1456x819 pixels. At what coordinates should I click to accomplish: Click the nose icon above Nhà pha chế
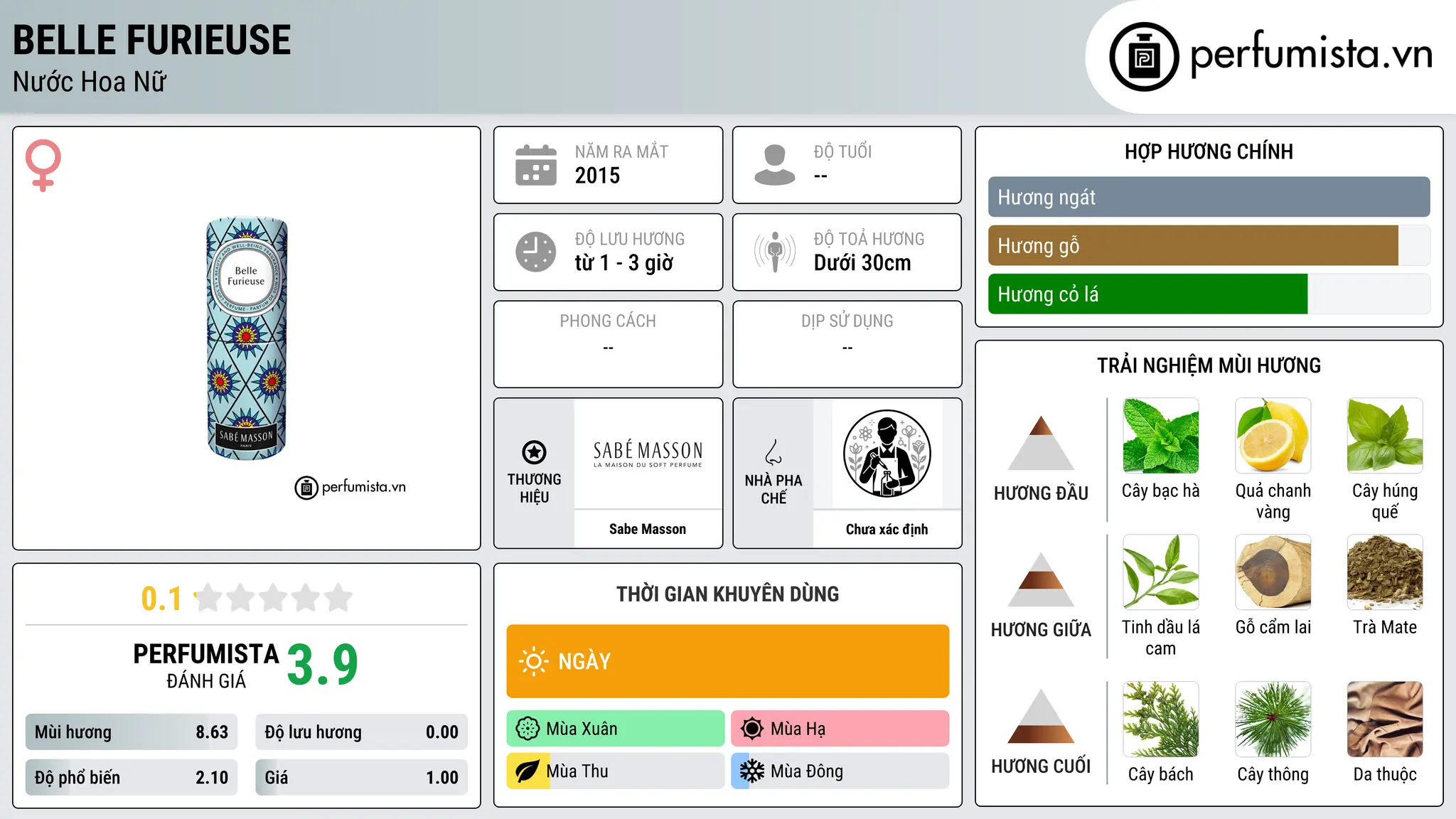tap(773, 452)
